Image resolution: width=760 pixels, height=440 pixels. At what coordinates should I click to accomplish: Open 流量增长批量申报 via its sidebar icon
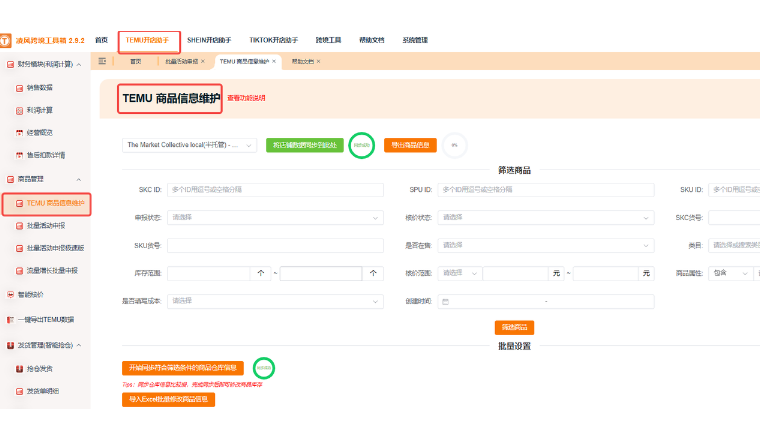pyautogui.click(x=19, y=271)
